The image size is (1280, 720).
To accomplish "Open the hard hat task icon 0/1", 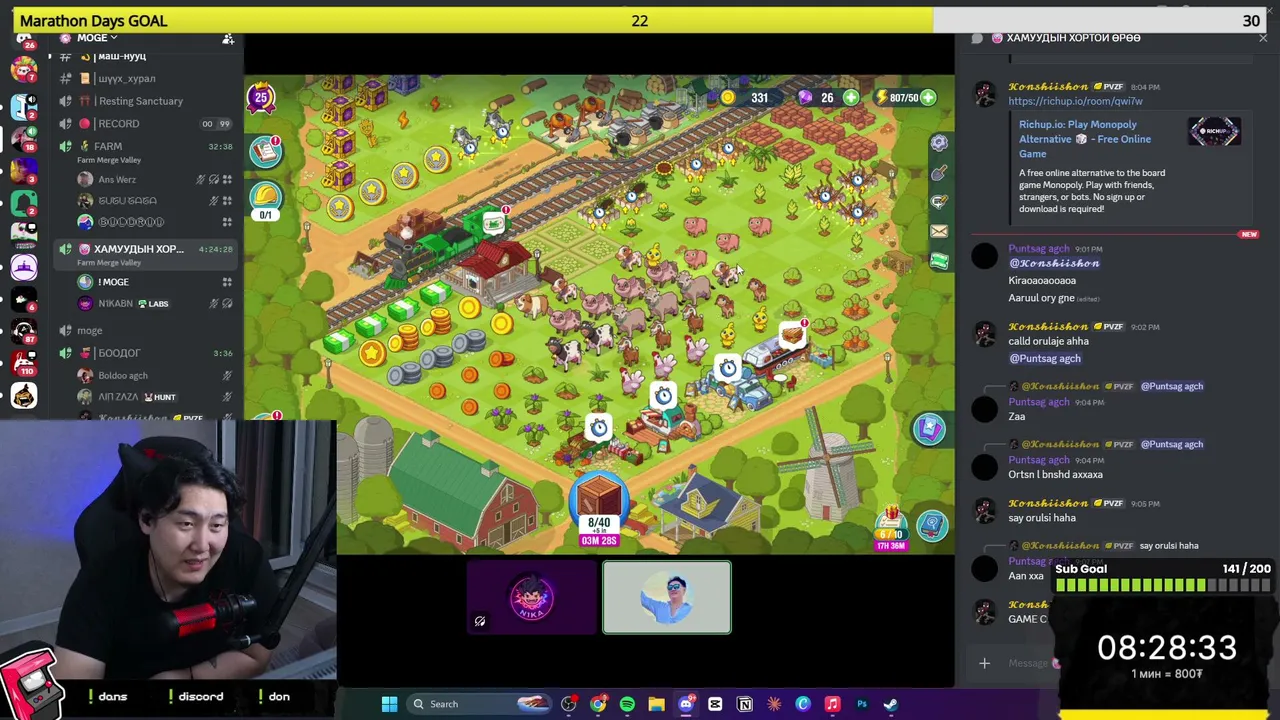I will tap(266, 198).
